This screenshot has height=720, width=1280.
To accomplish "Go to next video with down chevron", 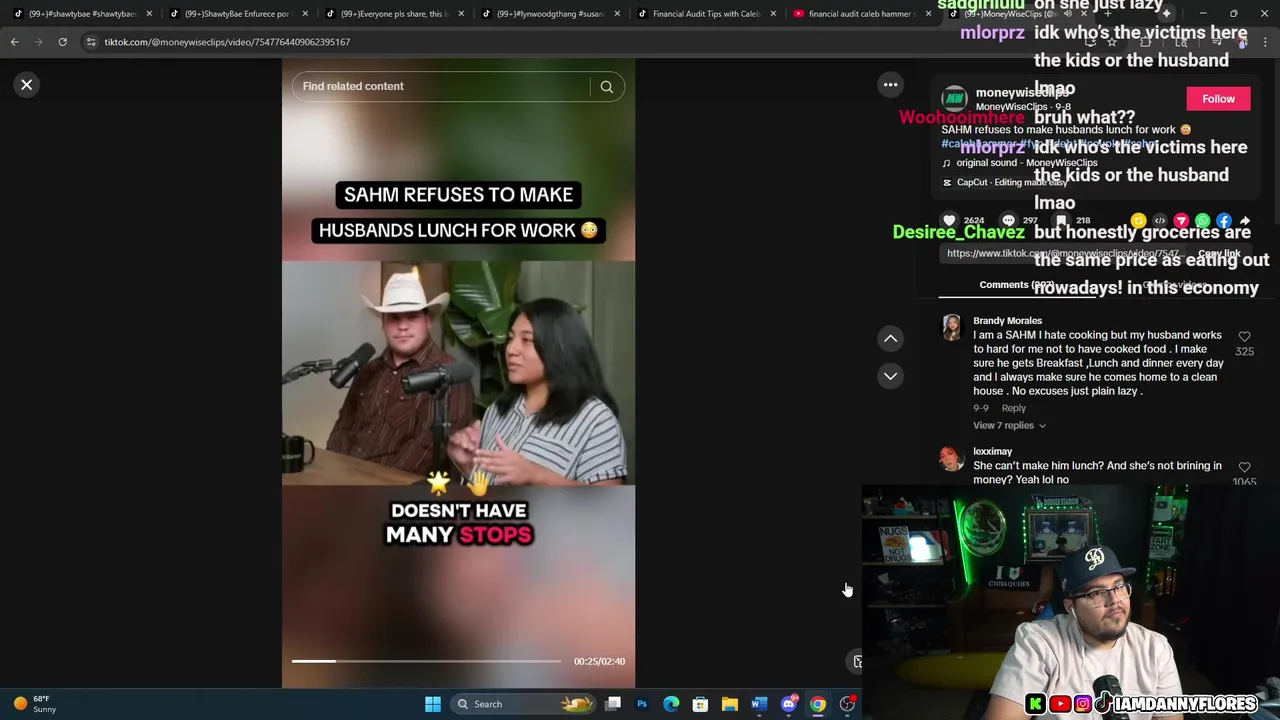I will tap(890, 376).
